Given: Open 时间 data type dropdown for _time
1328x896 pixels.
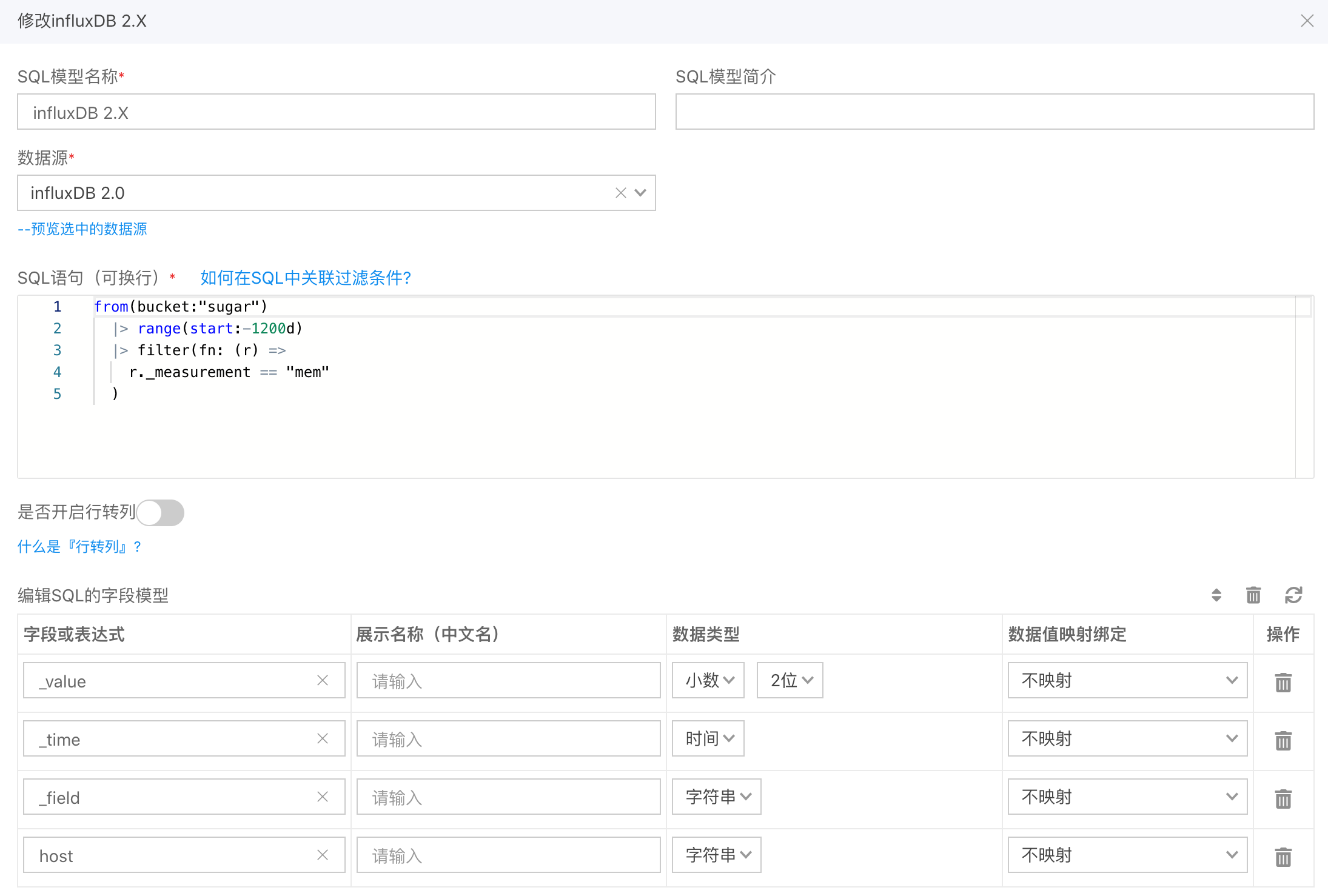Looking at the screenshot, I should 708,738.
